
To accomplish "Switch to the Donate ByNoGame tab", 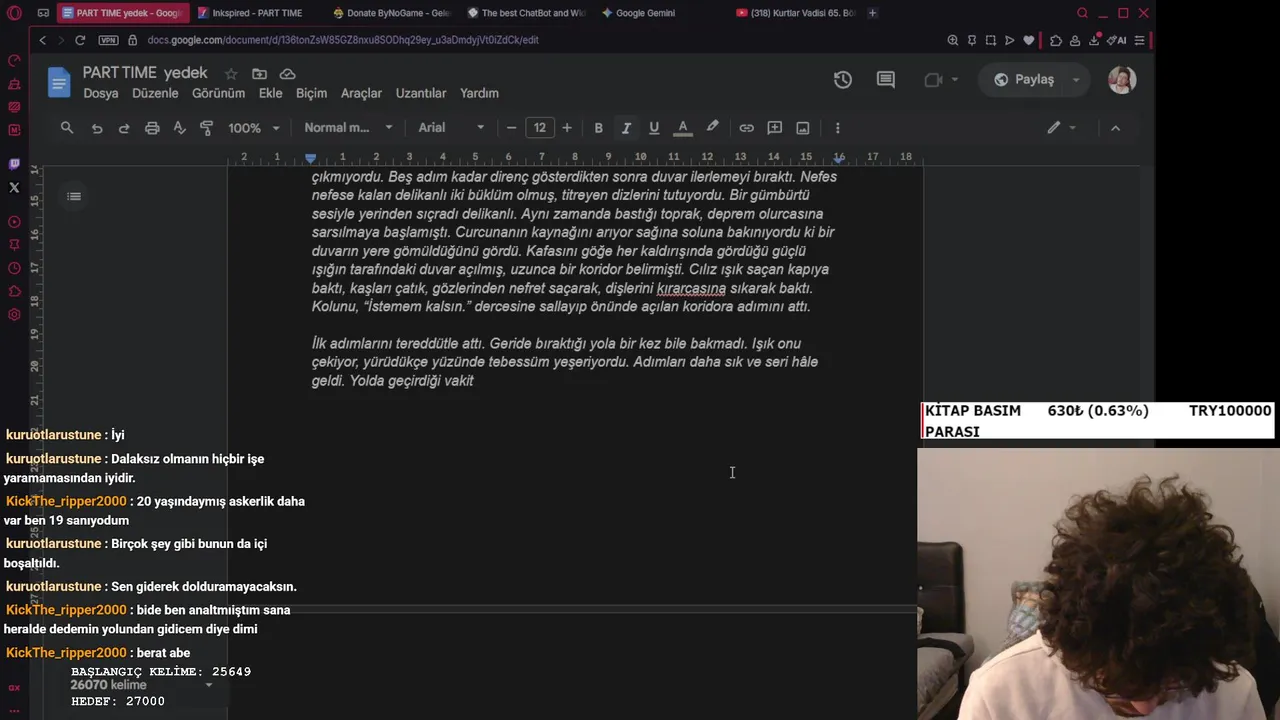I will [392, 13].
